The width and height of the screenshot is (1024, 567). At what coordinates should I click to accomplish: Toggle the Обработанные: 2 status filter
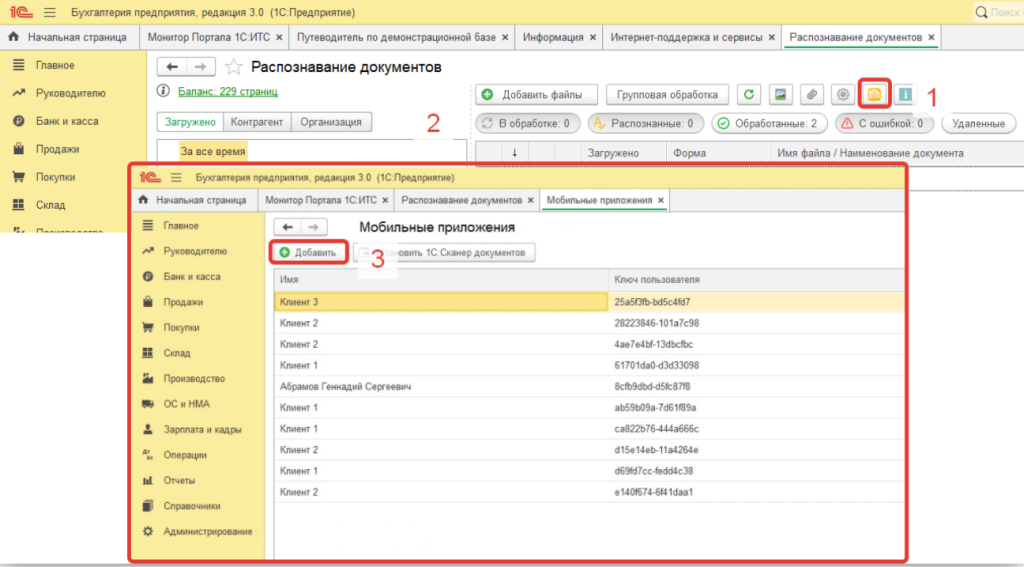tap(769, 123)
